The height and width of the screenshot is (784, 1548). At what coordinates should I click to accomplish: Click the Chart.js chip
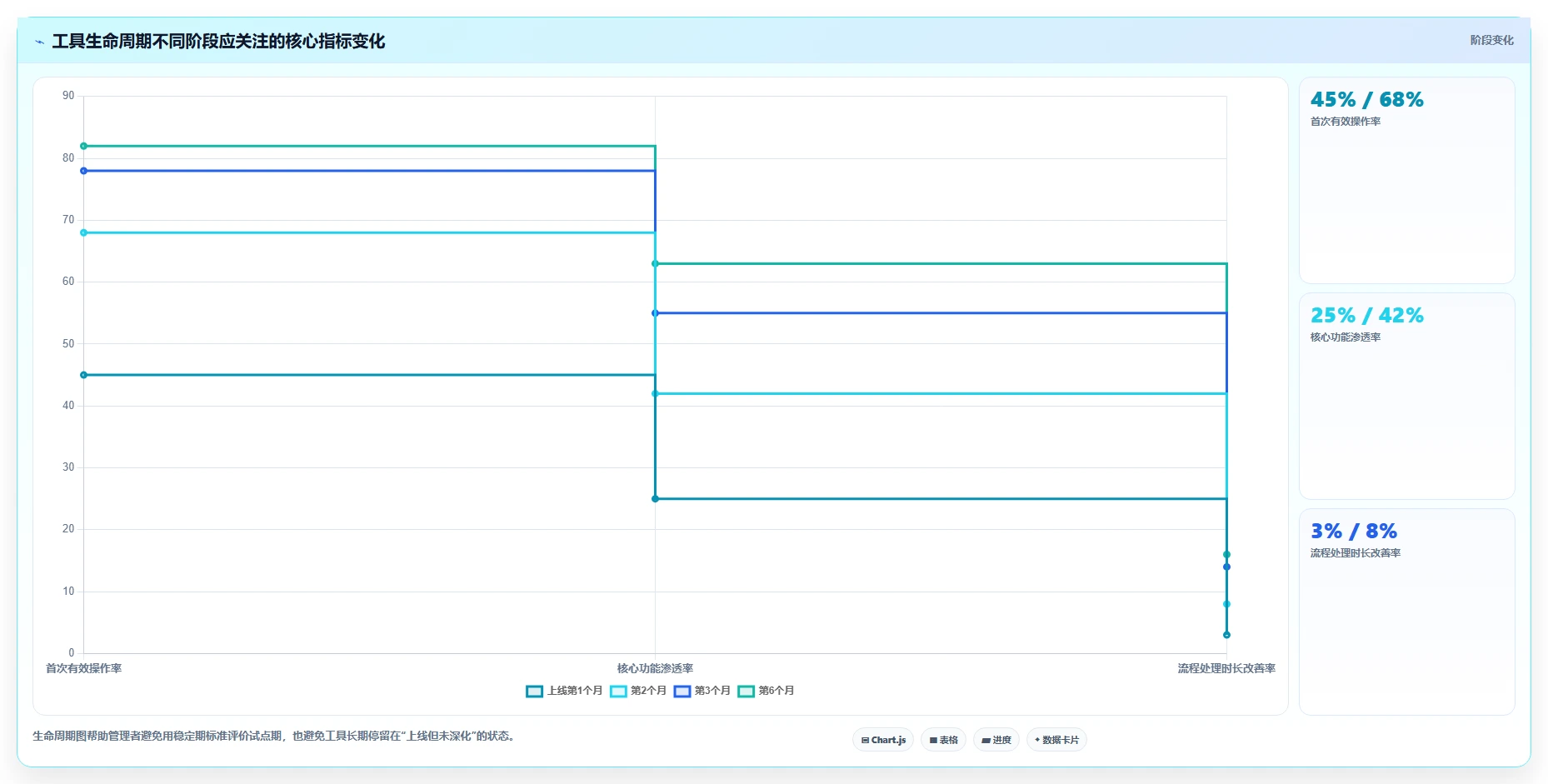tap(883, 740)
